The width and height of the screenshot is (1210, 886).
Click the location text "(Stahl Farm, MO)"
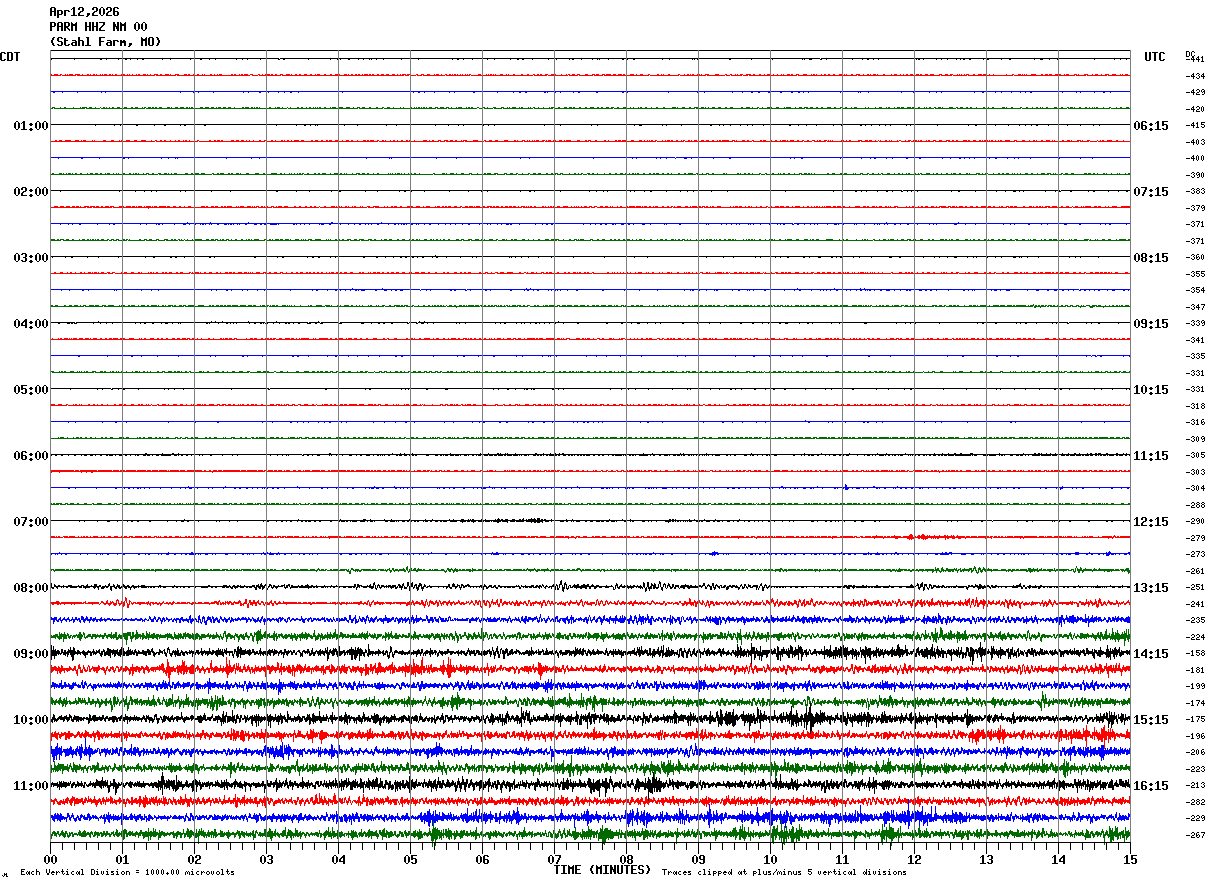(x=105, y=42)
